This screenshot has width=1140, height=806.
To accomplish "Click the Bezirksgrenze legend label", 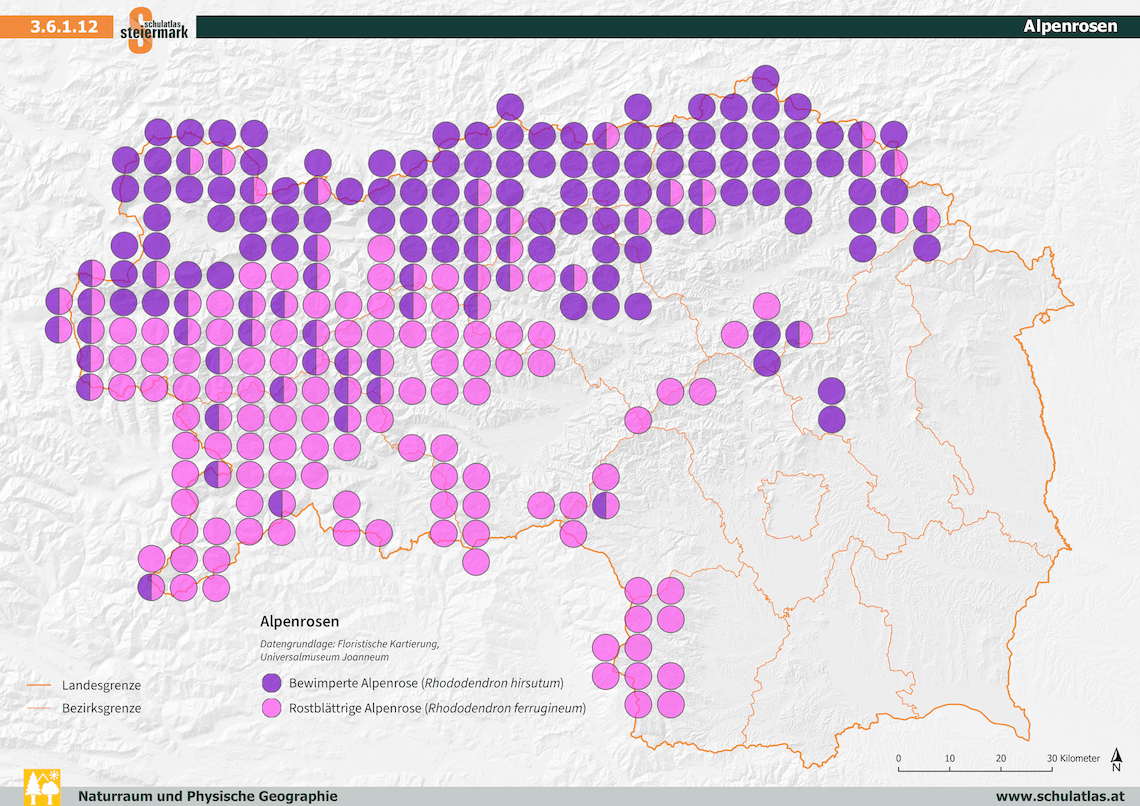I will coord(101,708).
